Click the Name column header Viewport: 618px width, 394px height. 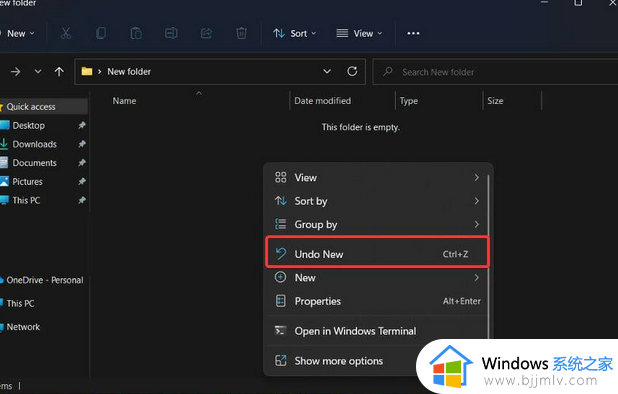click(x=125, y=101)
